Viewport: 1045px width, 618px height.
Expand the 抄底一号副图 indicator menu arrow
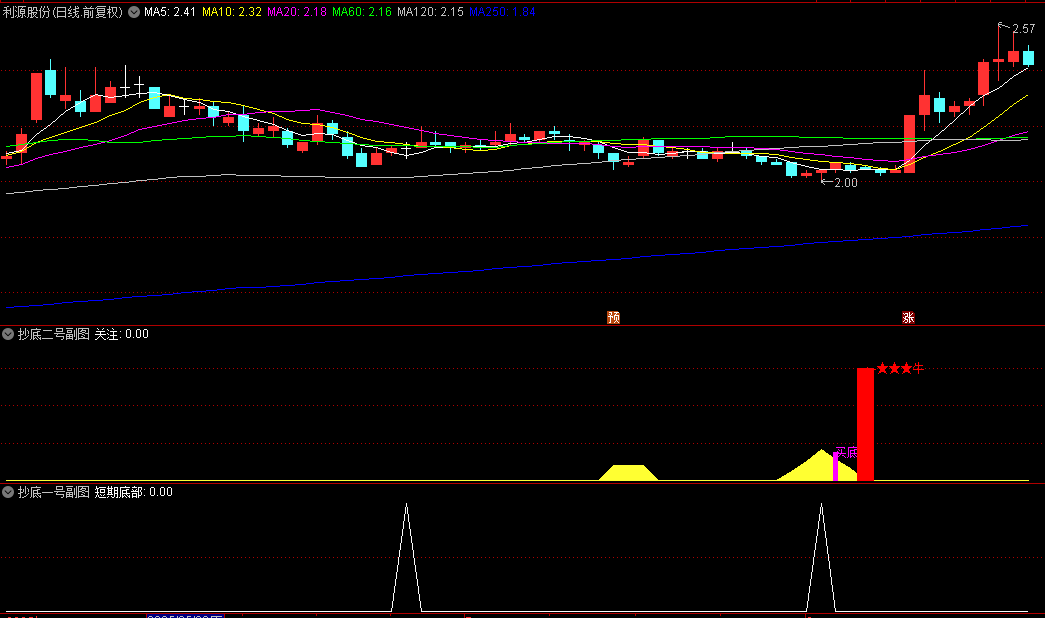tap(9, 492)
